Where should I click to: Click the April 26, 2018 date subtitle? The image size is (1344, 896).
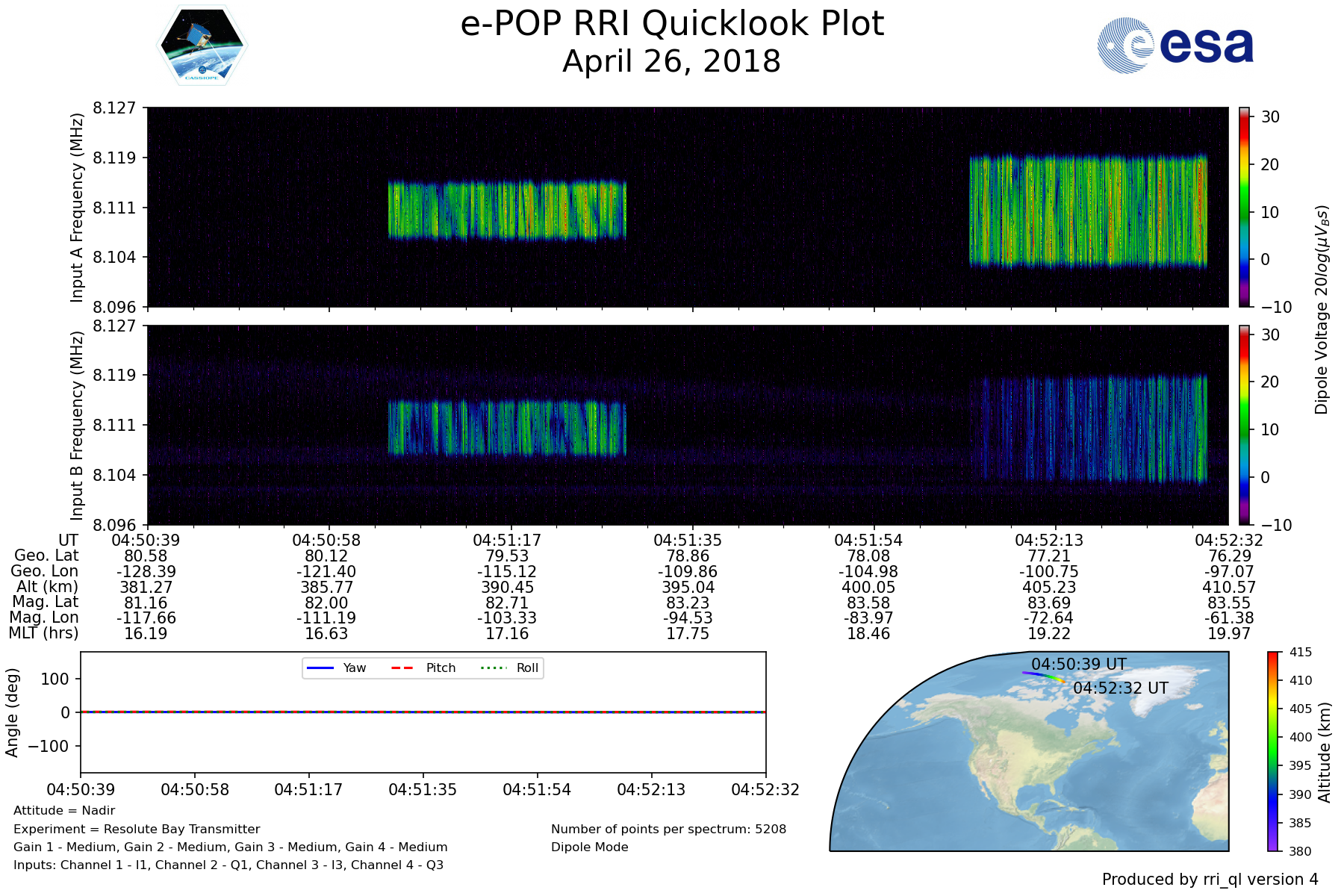(672, 61)
